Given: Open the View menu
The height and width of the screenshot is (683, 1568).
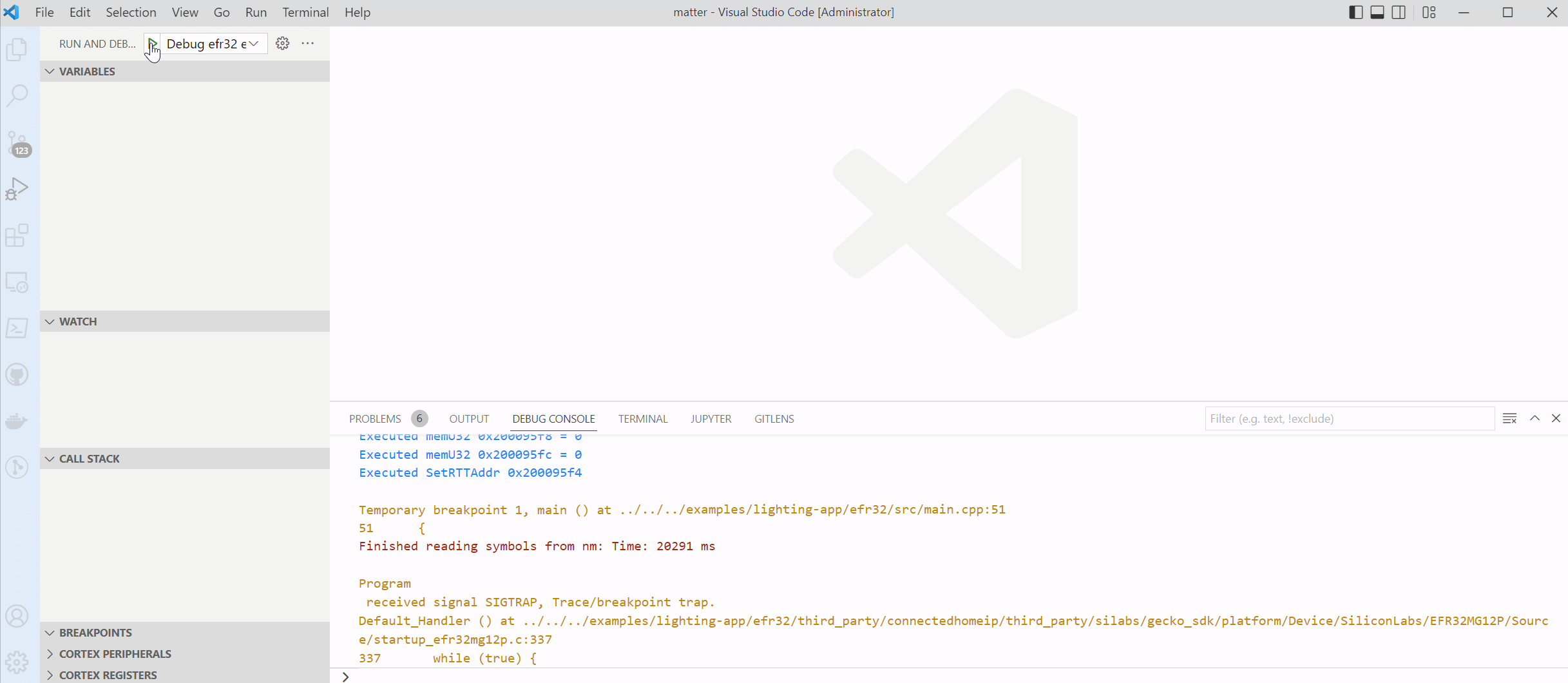Looking at the screenshot, I should pyautogui.click(x=185, y=12).
